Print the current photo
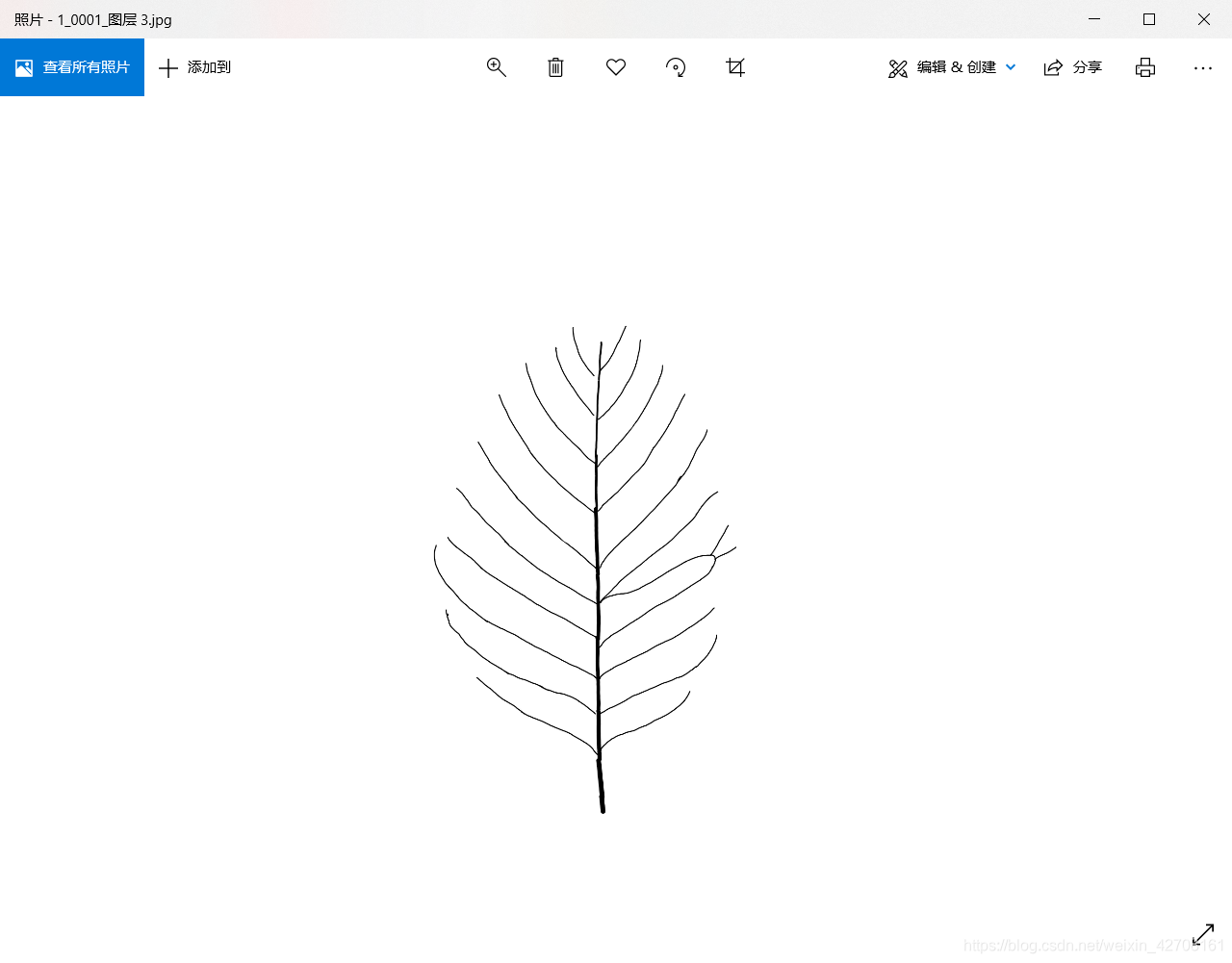This screenshot has height=963, width=1232. click(1144, 67)
